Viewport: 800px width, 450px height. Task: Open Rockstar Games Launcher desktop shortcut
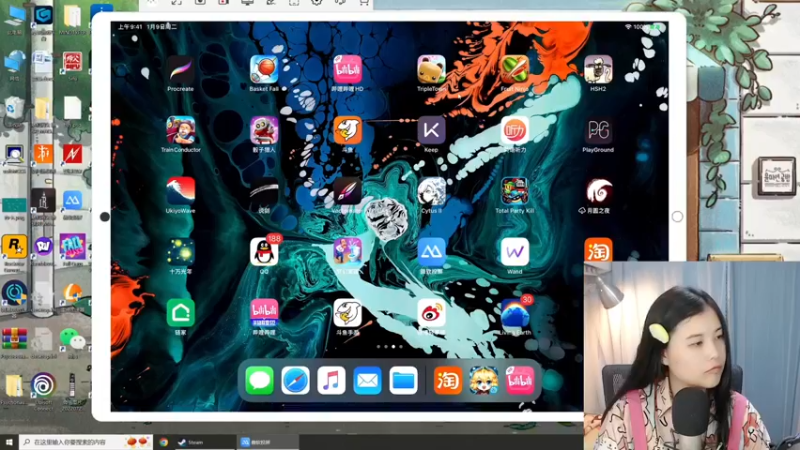click(14, 247)
